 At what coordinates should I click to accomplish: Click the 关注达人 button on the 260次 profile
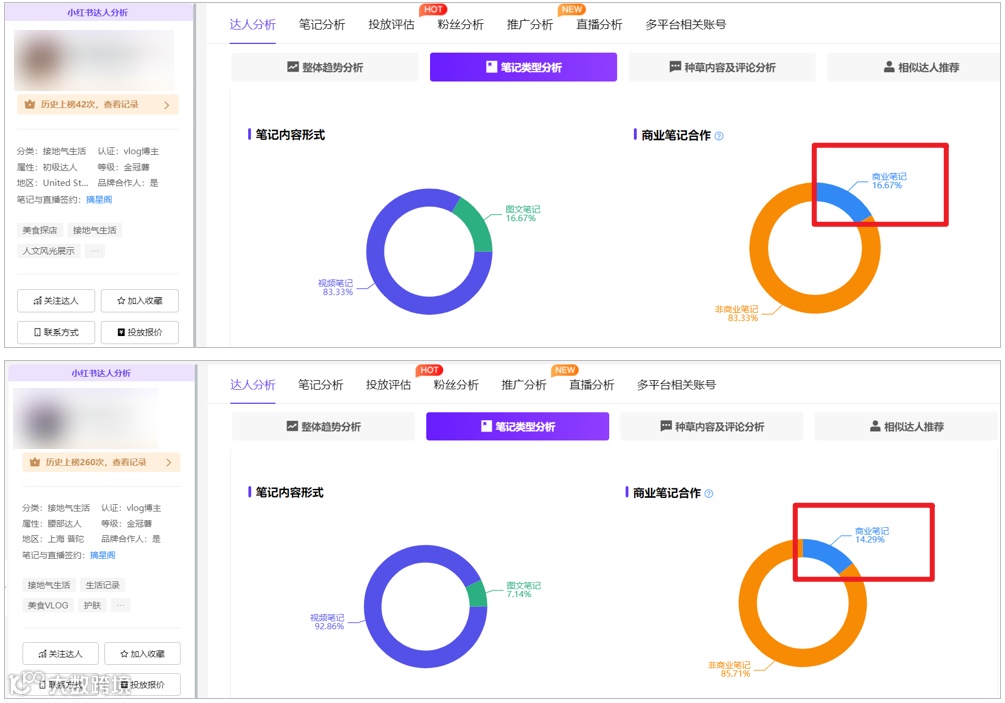pyautogui.click(x=60, y=654)
